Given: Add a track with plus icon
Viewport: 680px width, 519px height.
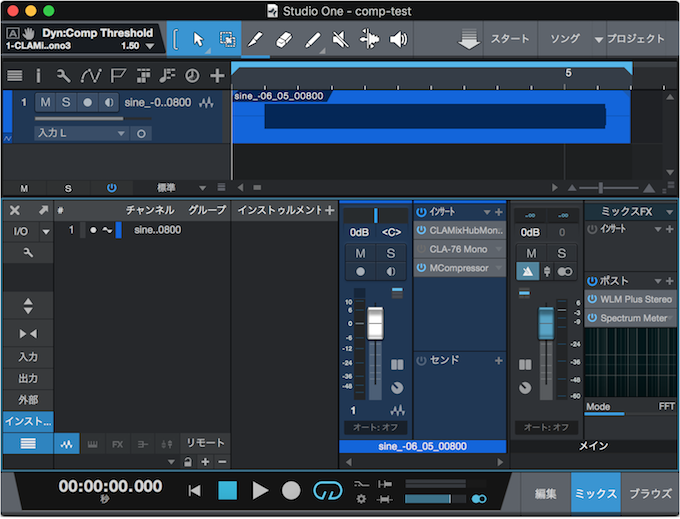Looking at the screenshot, I should click(217, 76).
